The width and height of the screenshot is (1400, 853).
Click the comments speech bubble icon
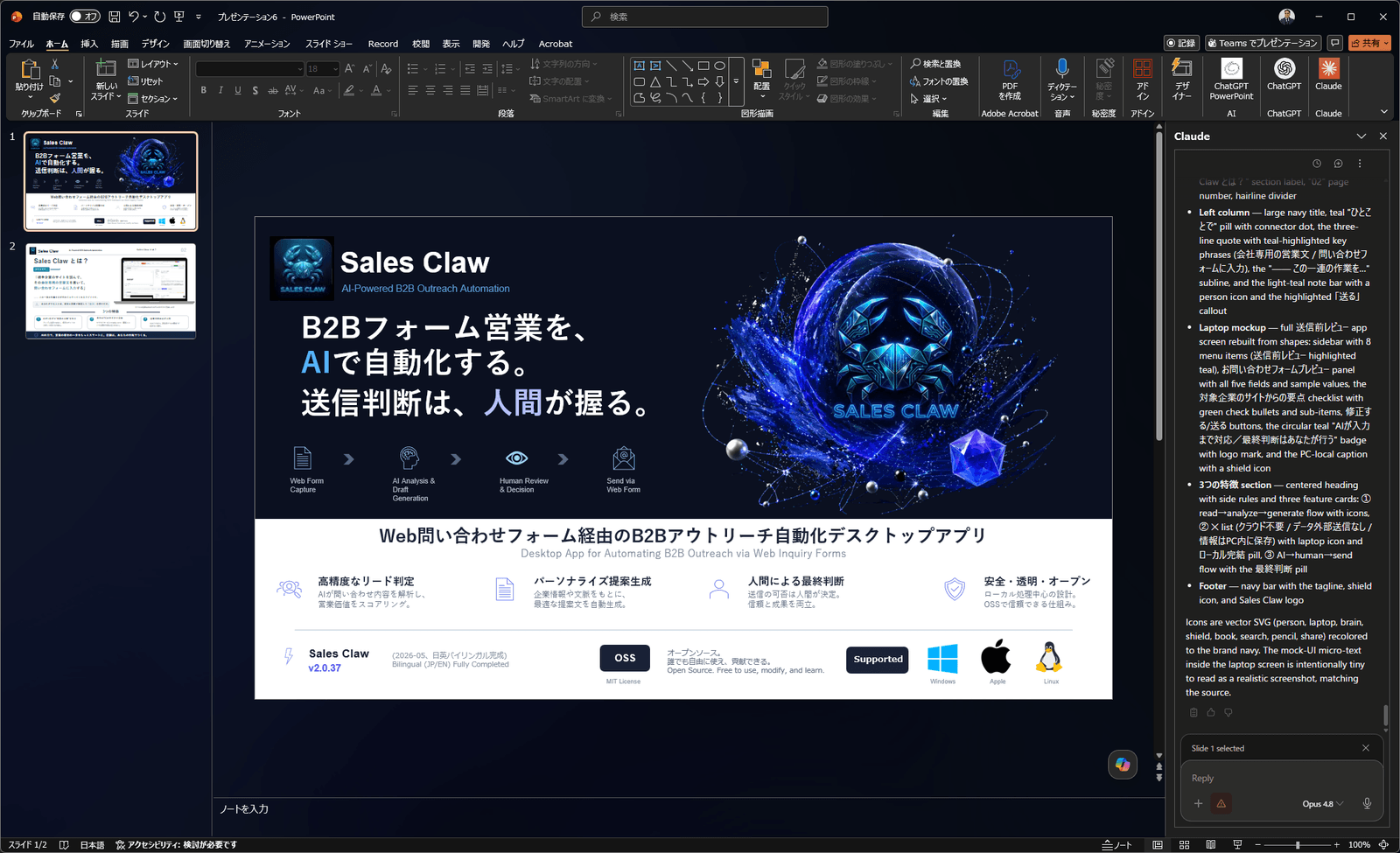click(1334, 43)
